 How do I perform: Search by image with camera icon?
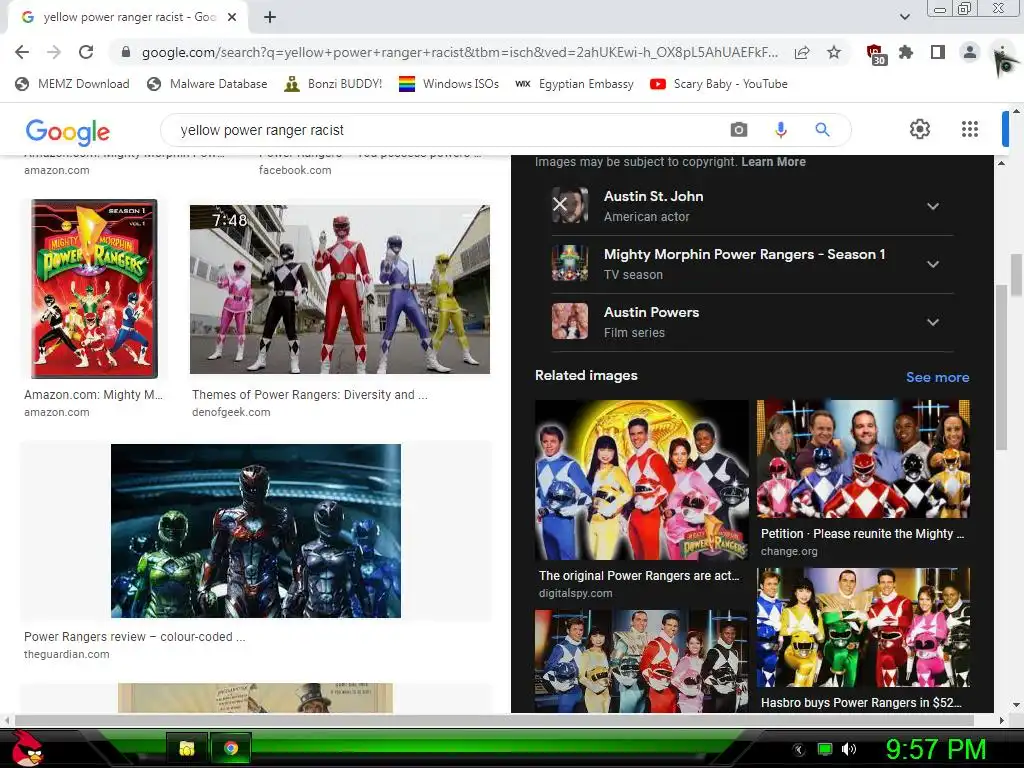739,130
